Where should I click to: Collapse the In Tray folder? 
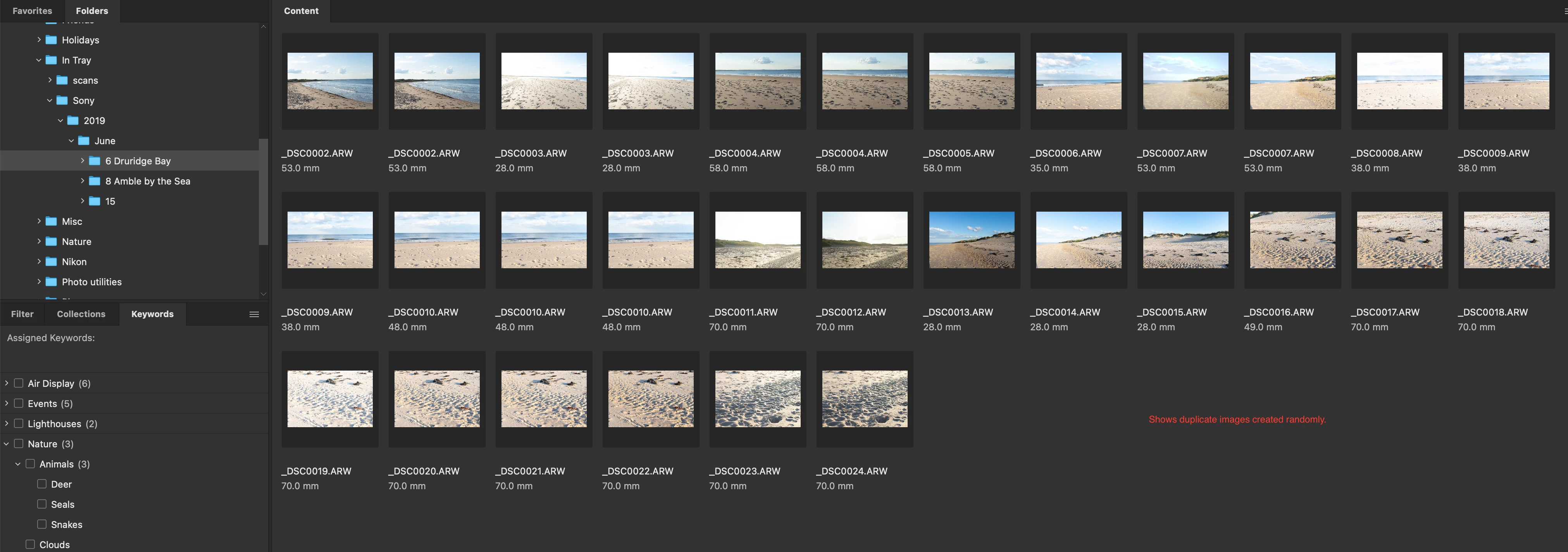(x=39, y=60)
